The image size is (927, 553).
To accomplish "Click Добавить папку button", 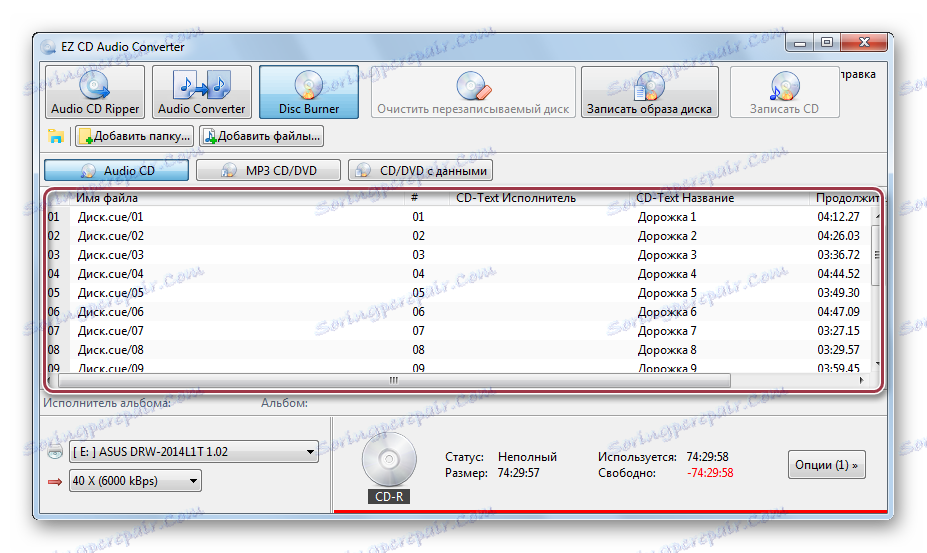I will coord(134,136).
